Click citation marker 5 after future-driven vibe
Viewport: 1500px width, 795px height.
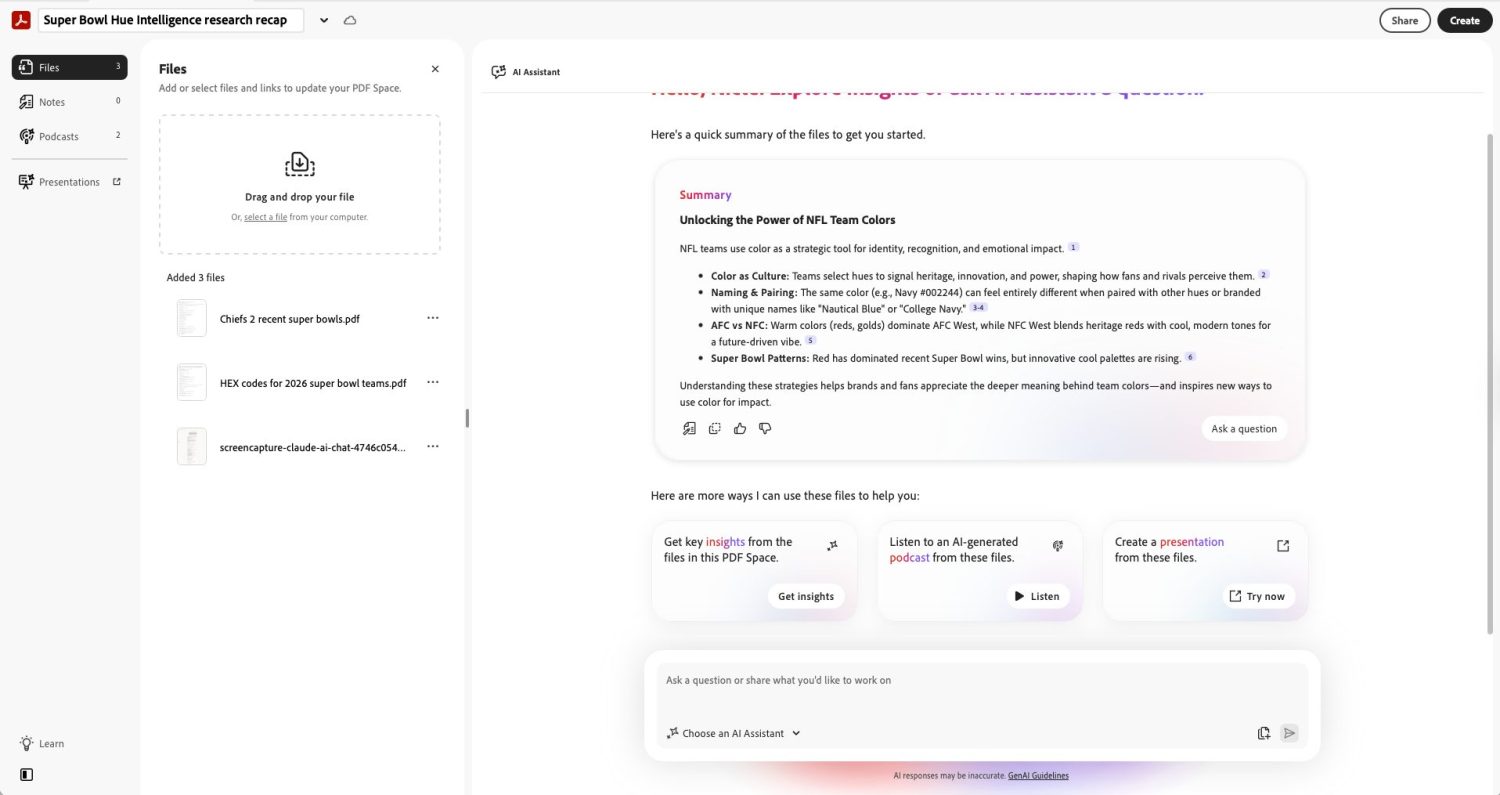point(810,341)
